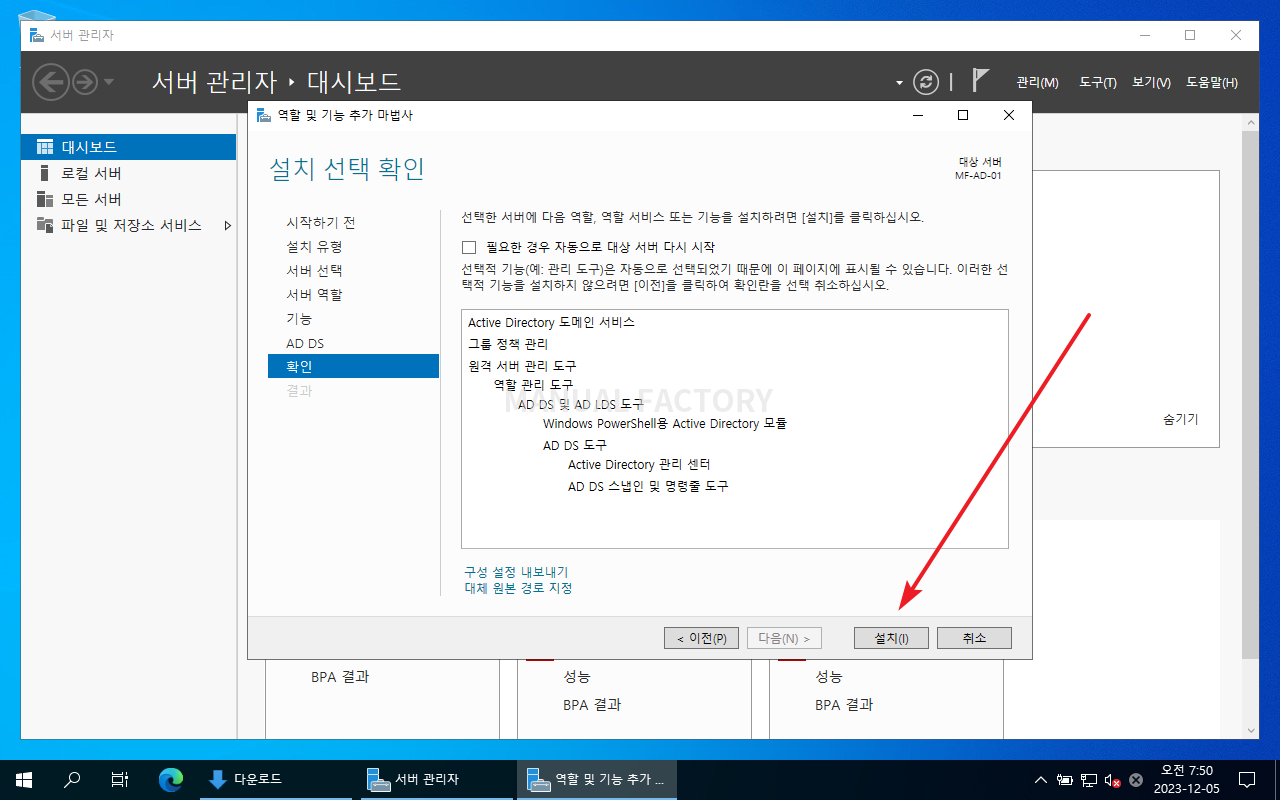Click 그룹 정책 관리 list entry
Screen dimensions: 1280x800
click(x=508, y=344)
